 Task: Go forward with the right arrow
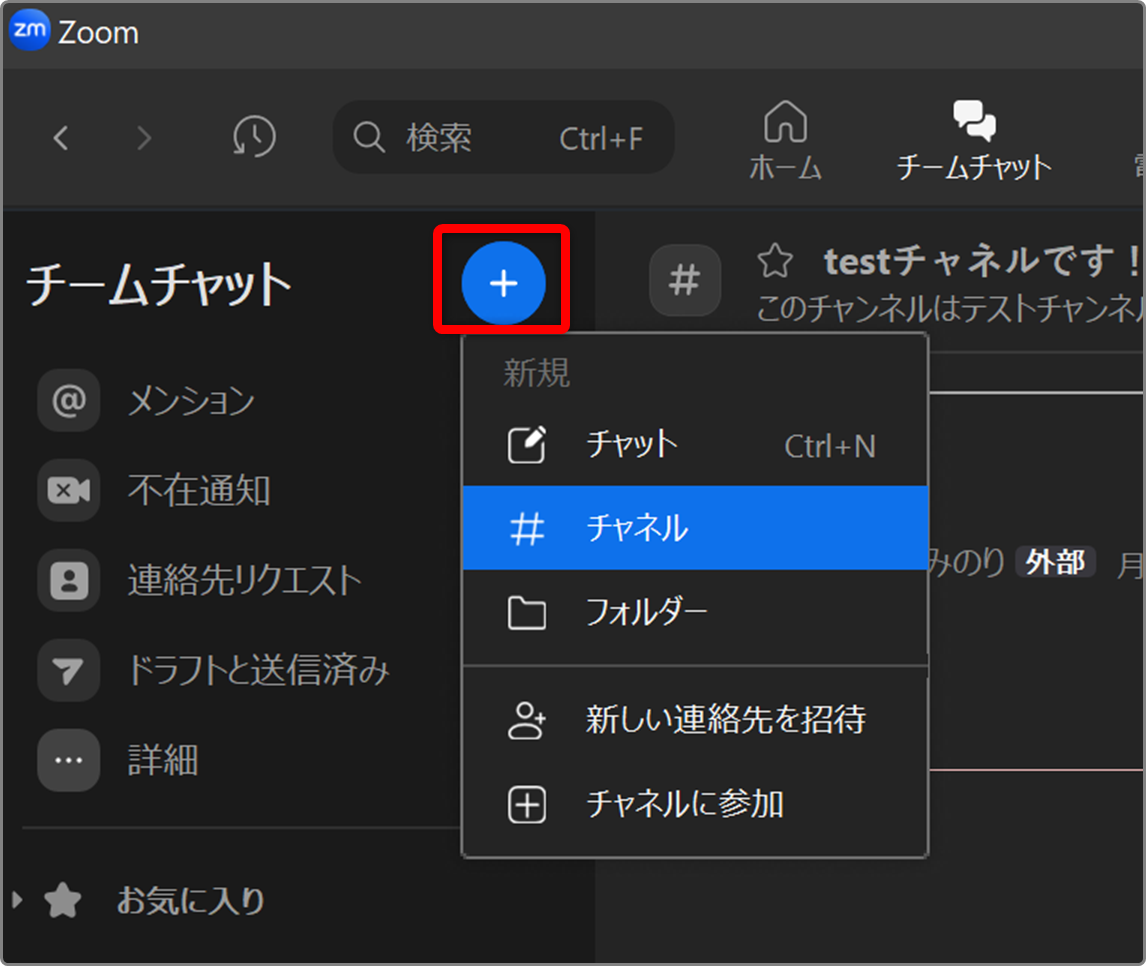(144, 137)
